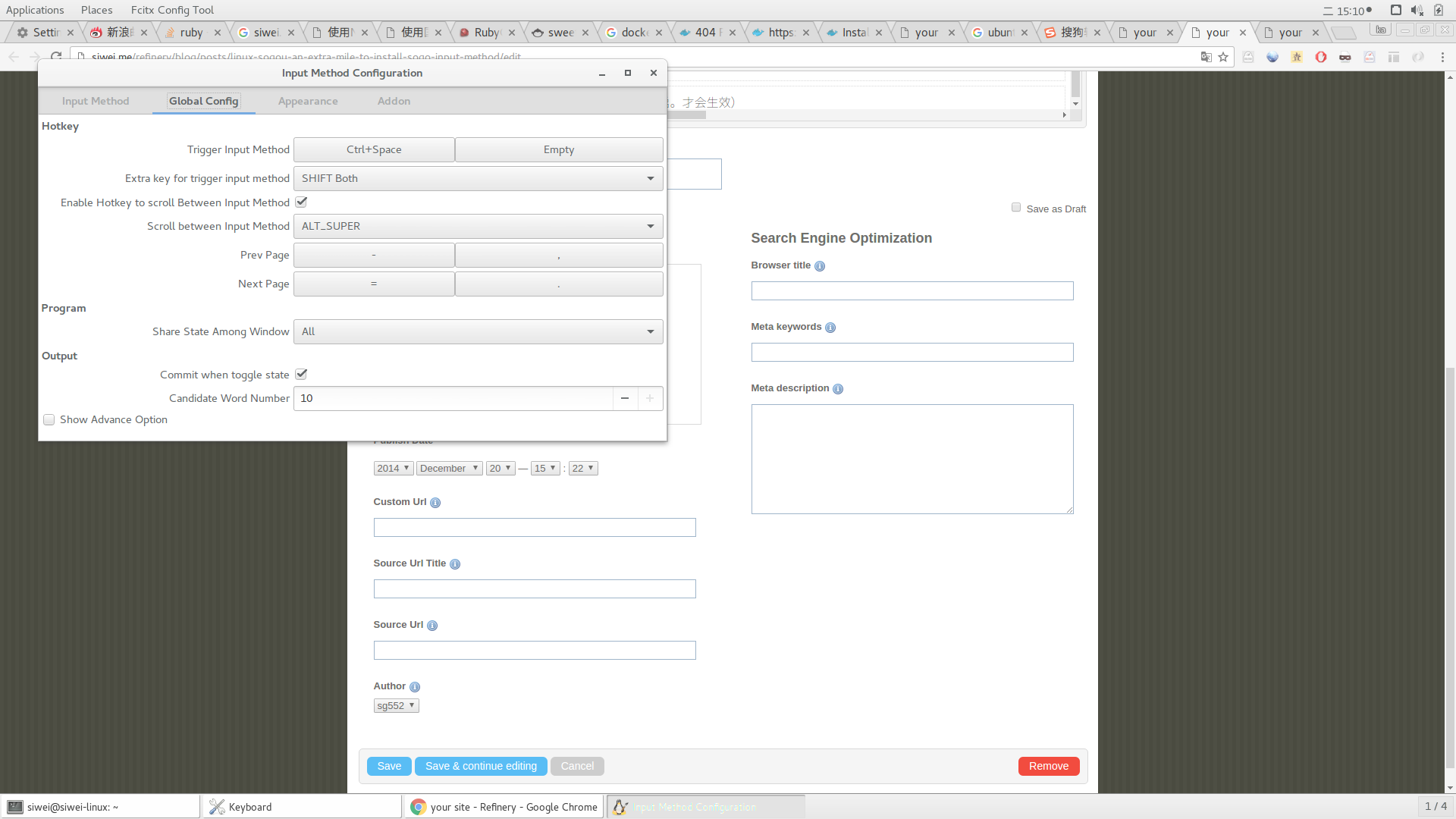This screenshot has width=1456, height=819.
Task: Click the Meta keywords input field
Action: 912,352
